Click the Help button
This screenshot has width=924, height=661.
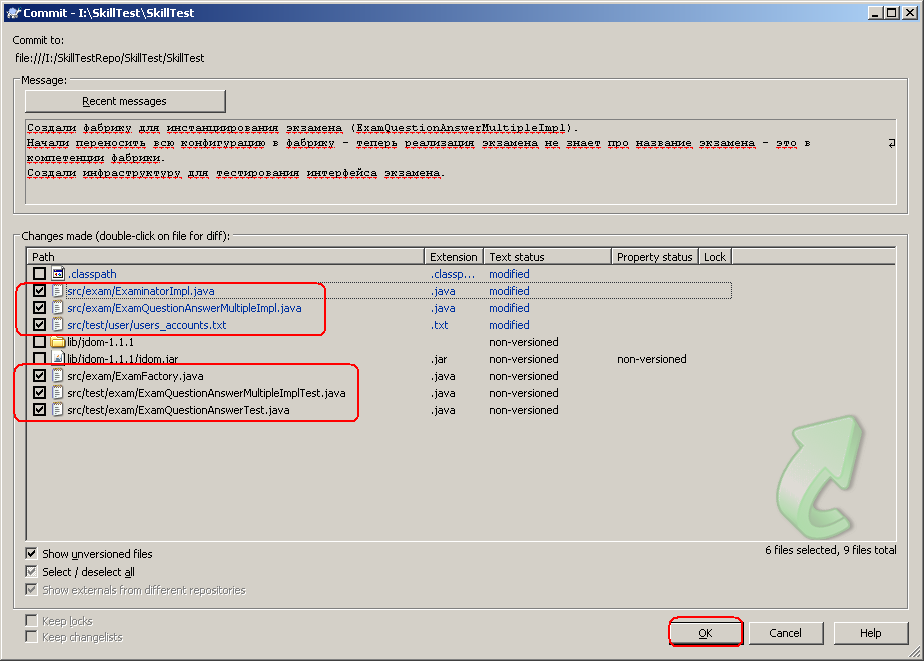pos(869,632)
